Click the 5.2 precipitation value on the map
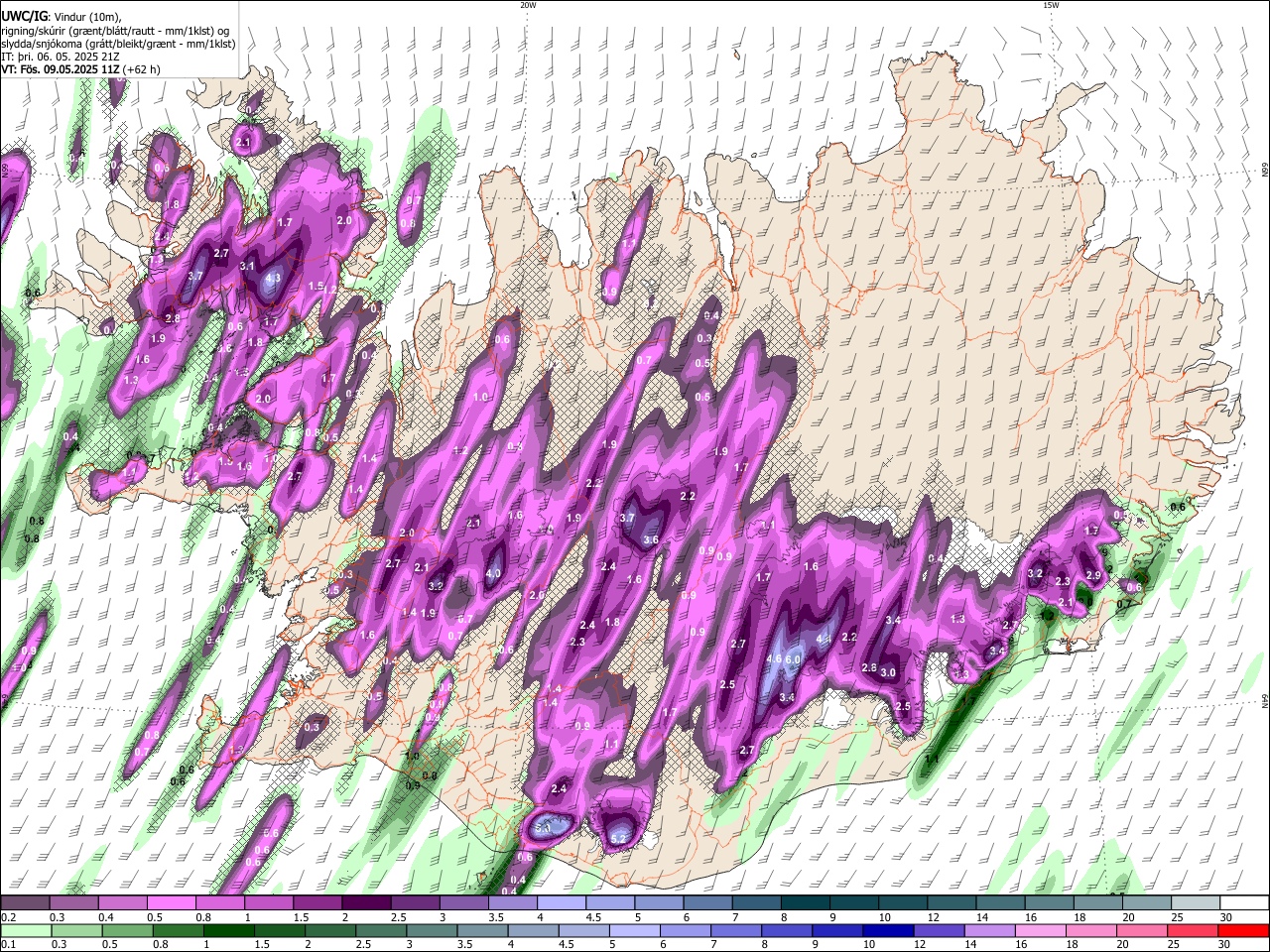This screenshot has width=1270, height=952. (x=618, y=839)
